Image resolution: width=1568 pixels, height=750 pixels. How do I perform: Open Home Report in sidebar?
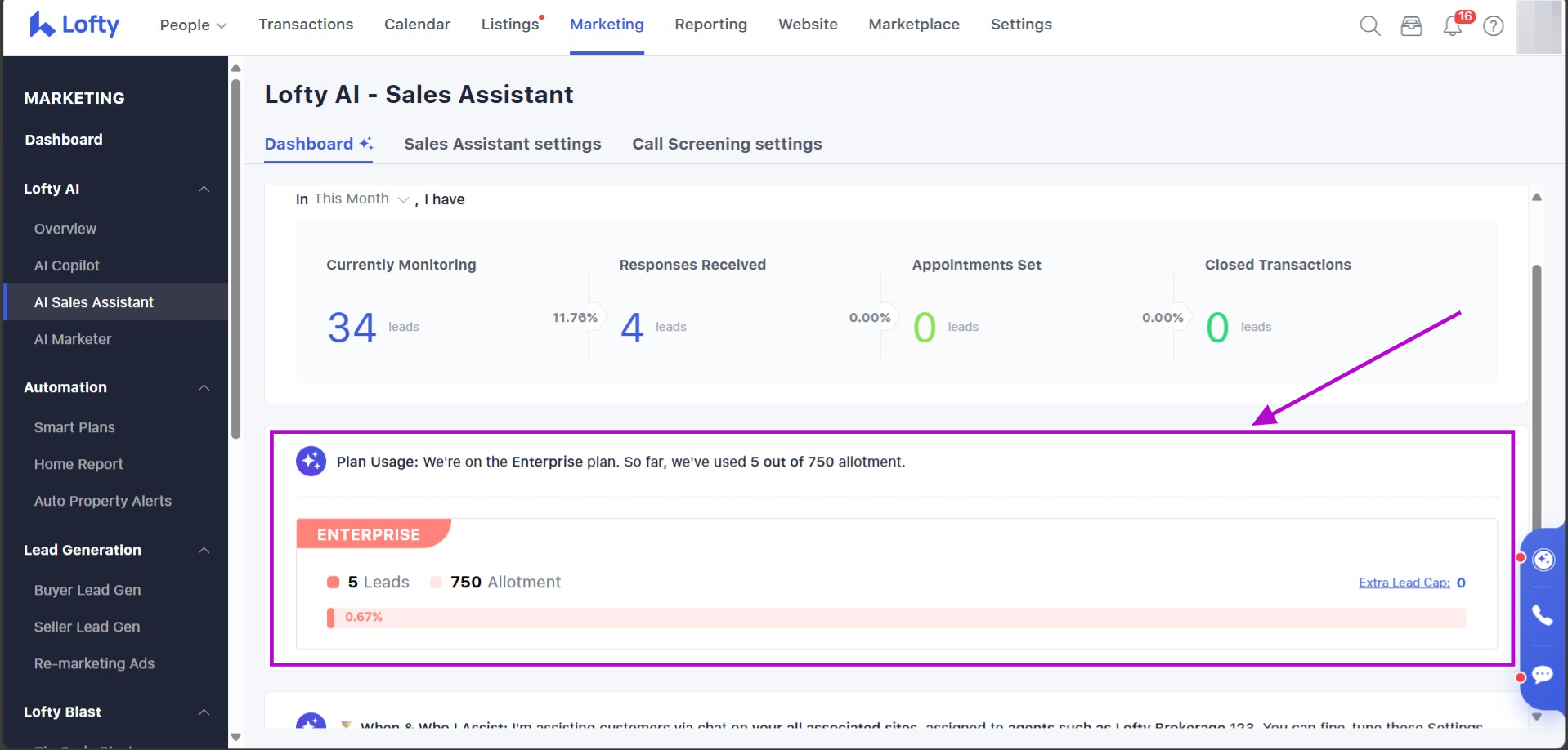coord(78,465)
